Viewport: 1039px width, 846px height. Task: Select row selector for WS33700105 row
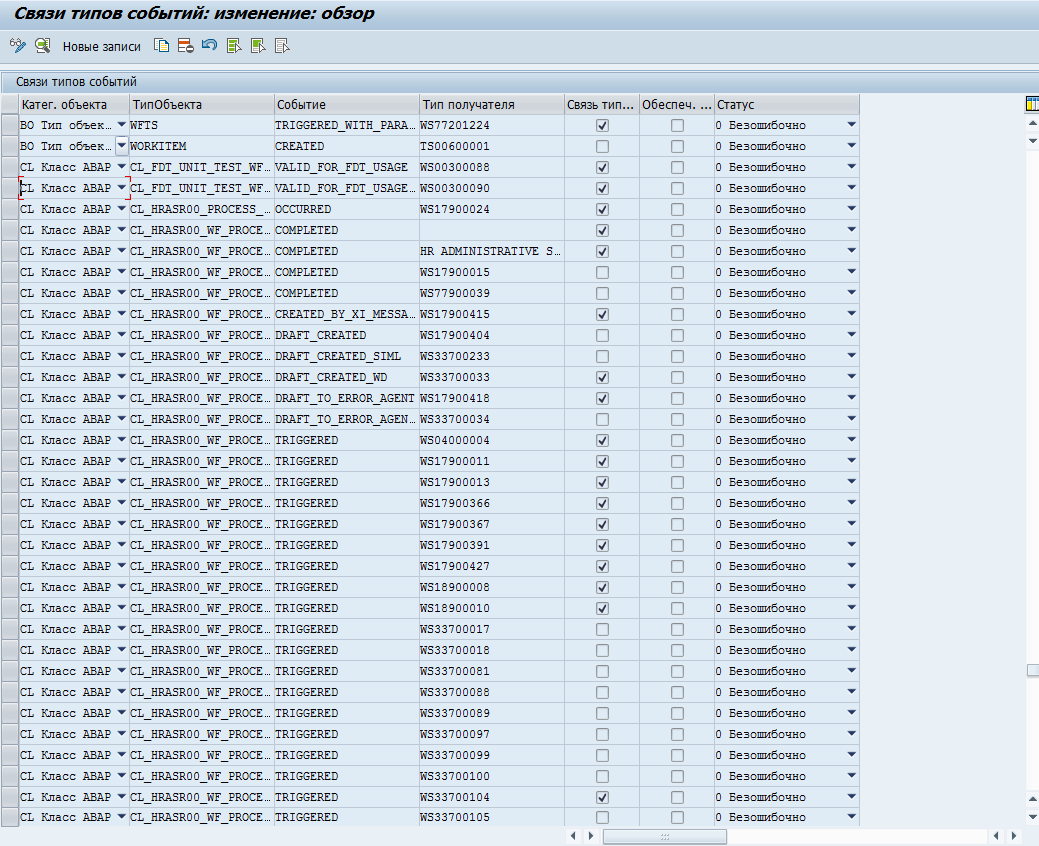point(10,818)
